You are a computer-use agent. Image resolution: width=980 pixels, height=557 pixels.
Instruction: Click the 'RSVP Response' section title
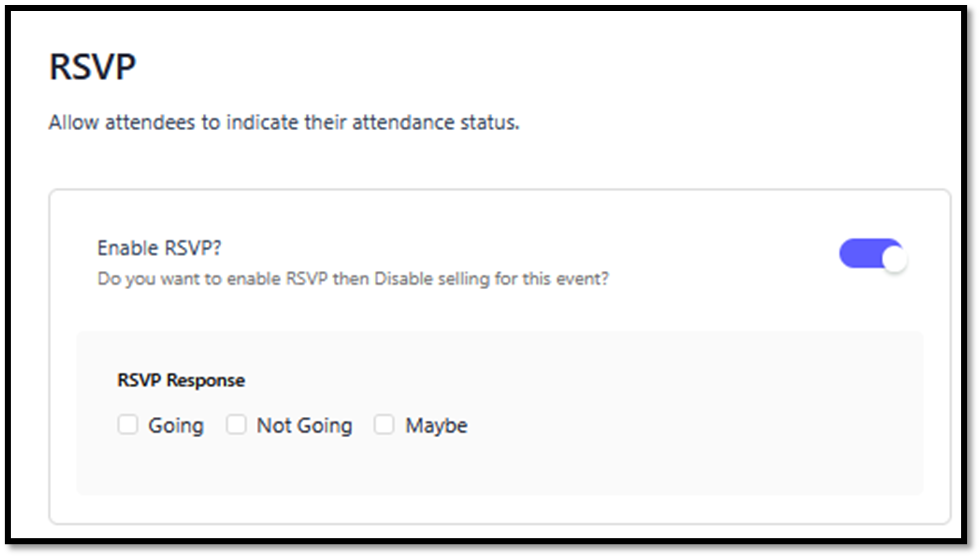[x=181, y=380]
